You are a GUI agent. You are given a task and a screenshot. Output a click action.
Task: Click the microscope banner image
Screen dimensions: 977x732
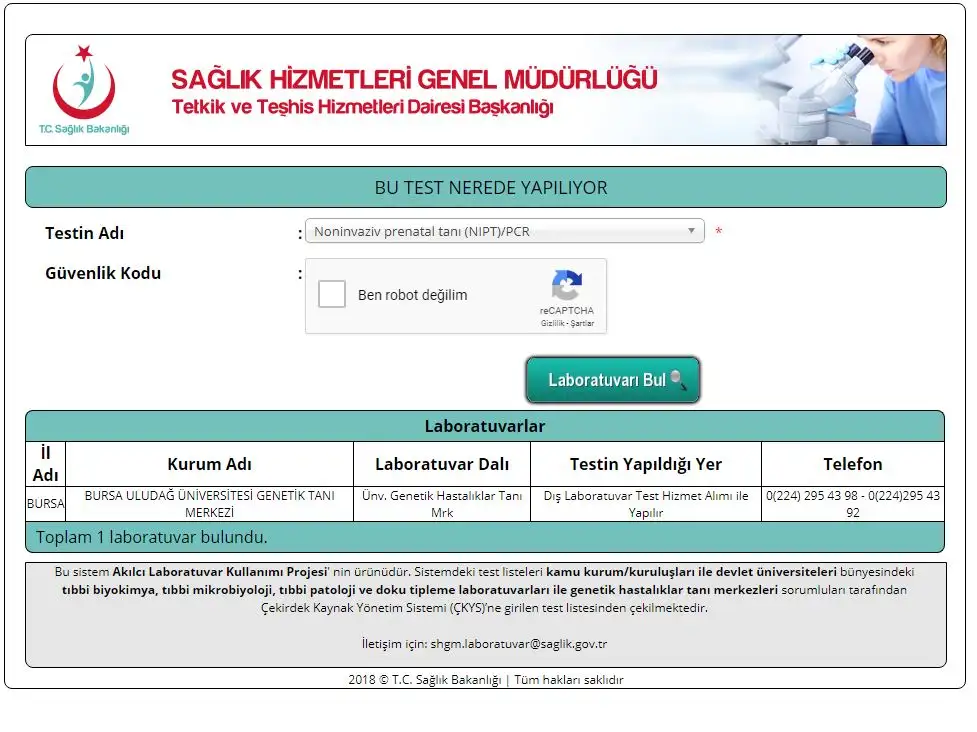851,90
